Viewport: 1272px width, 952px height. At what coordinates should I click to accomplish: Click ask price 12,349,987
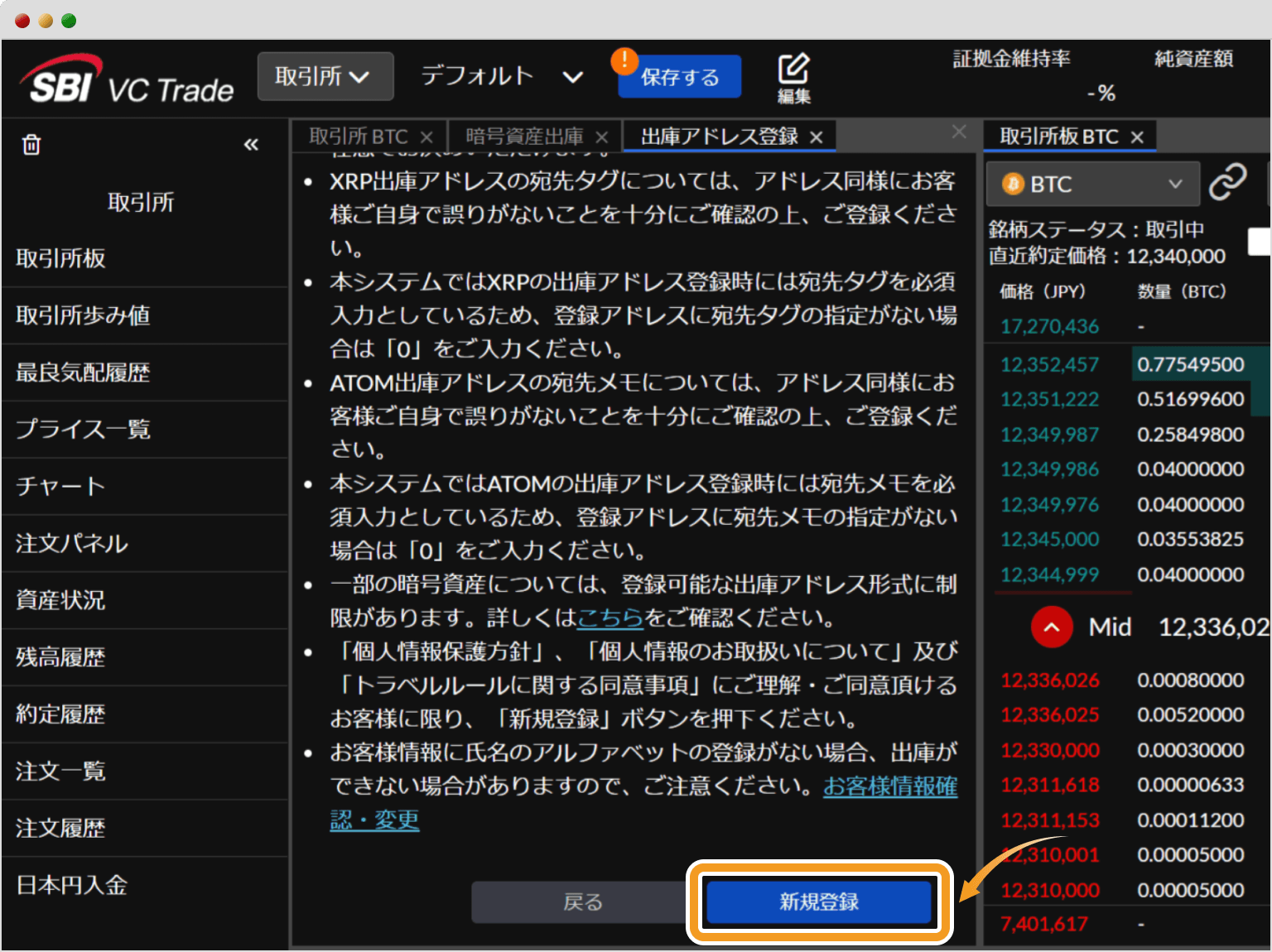[1049, 435]
